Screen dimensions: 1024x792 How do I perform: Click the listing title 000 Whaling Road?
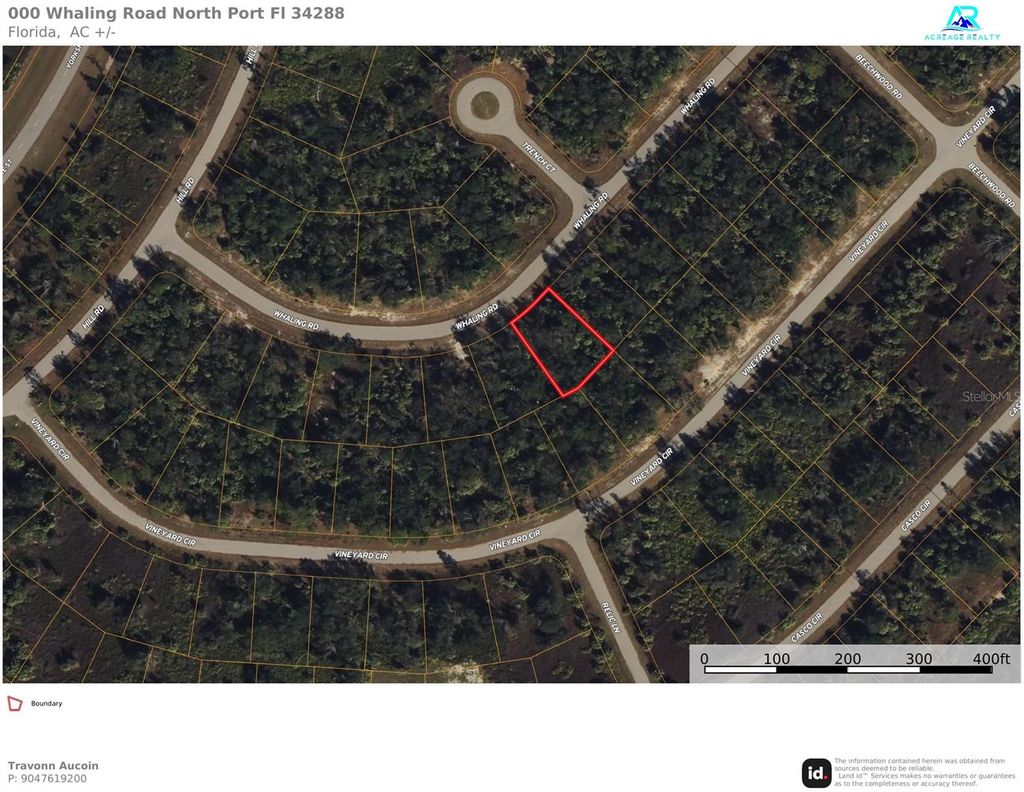pos(176,13)
